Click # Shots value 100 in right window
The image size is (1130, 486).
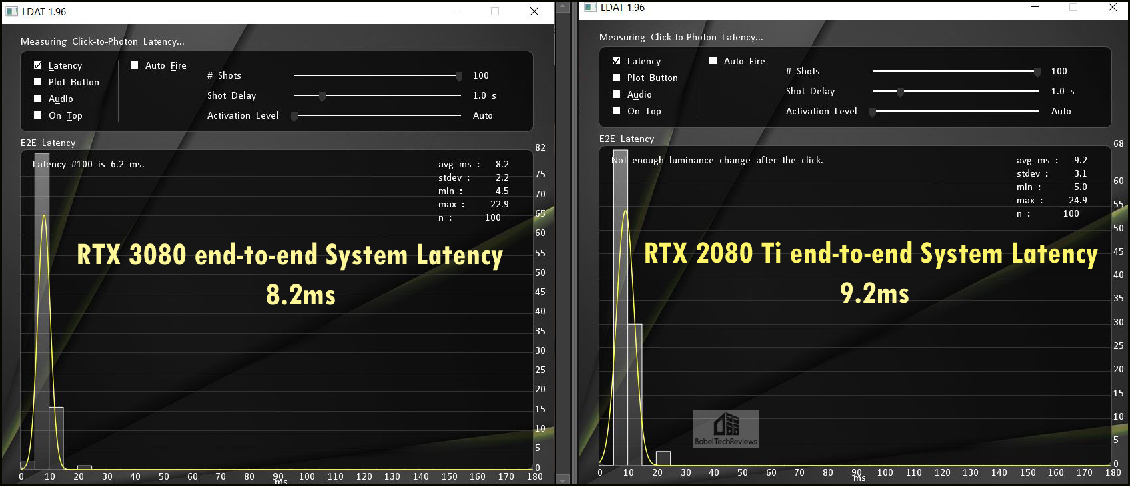tap(1059, 71)
